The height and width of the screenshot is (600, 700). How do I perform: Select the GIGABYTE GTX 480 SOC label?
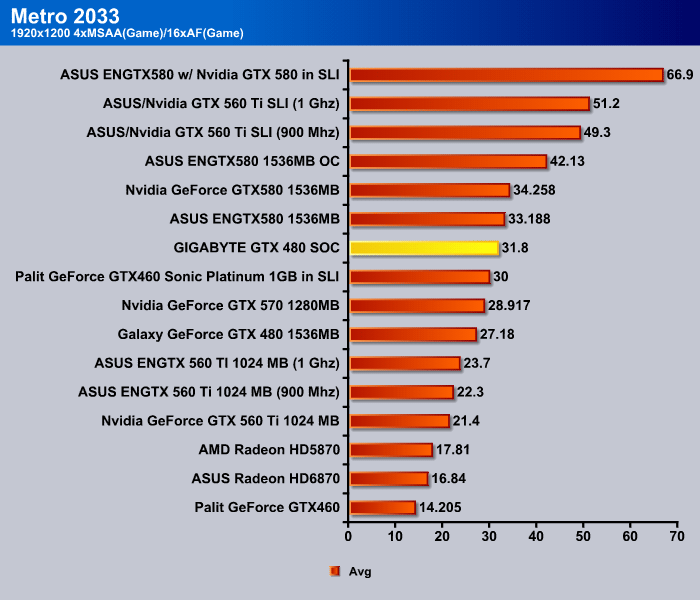[257, 248]
